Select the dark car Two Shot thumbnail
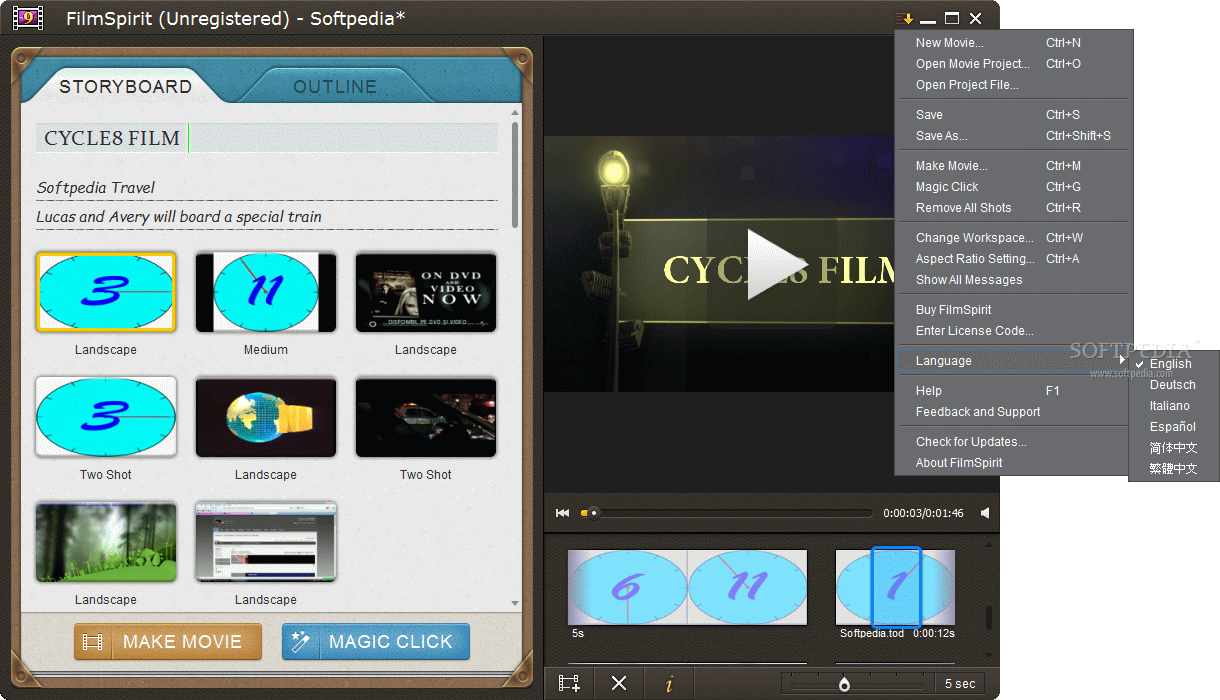Viewport: 1220px width, 700px height. point(426,417)
